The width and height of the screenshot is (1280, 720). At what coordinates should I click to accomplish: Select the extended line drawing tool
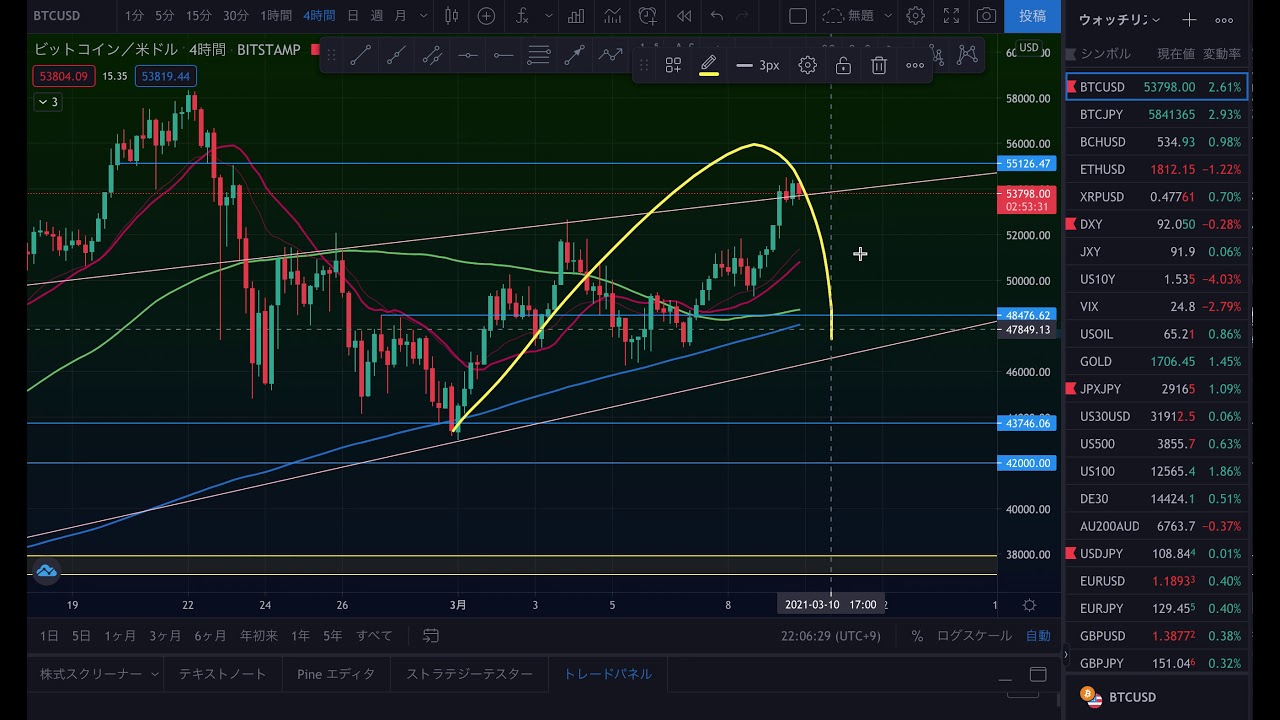click(432, 56)
